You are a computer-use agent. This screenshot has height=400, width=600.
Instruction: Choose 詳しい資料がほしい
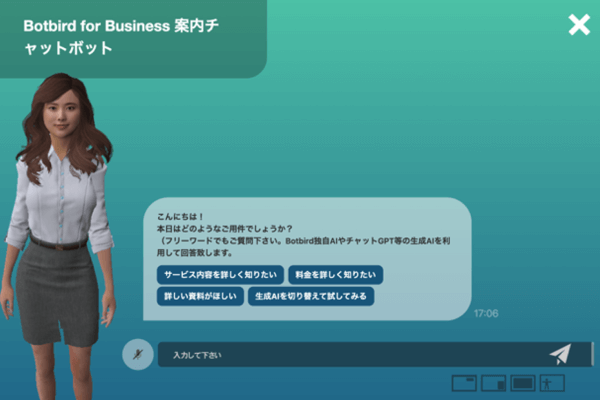tap(200, 296)
